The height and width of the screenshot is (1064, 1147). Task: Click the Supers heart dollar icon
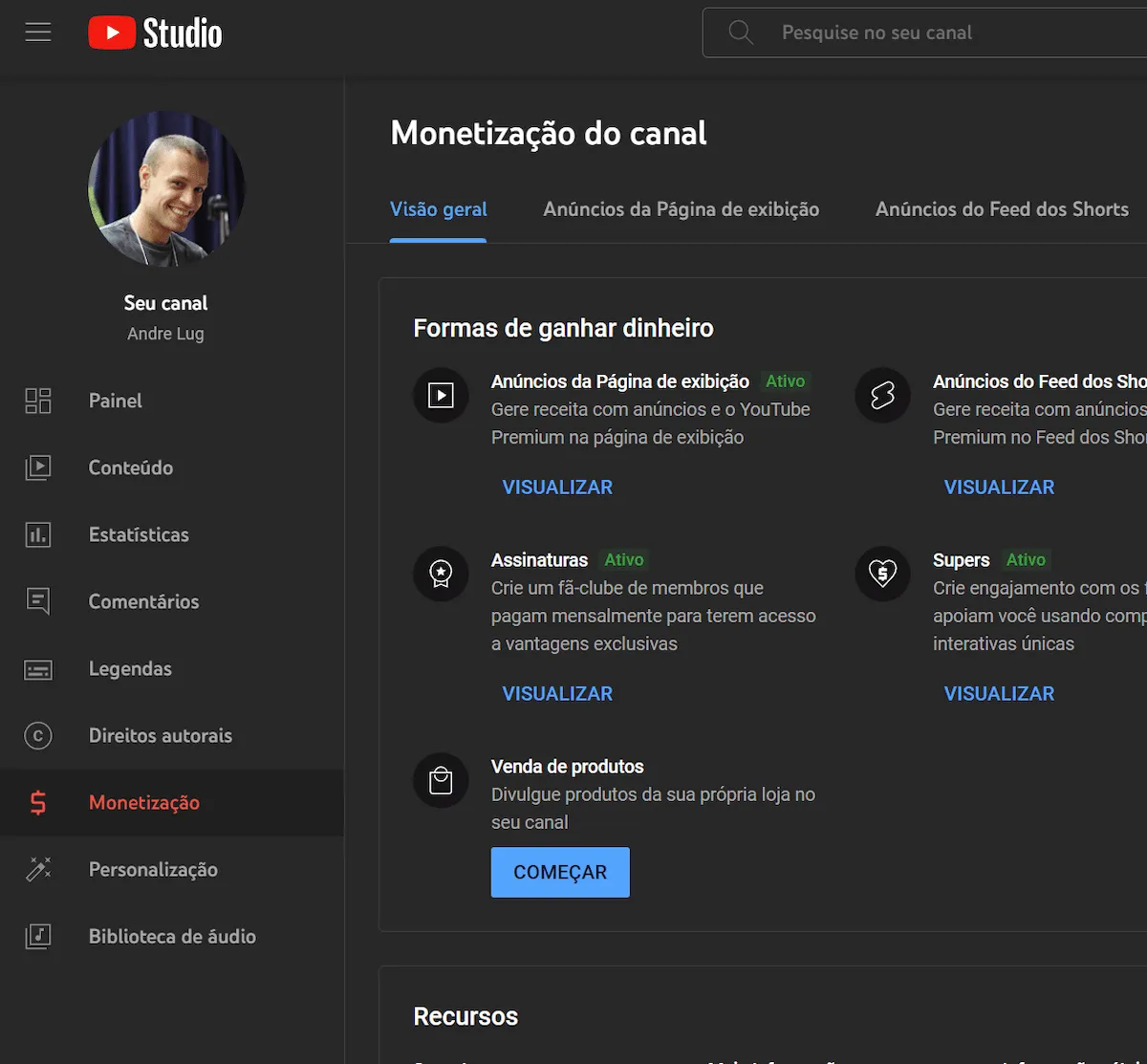pyautogui.click(x=882, y=574)
